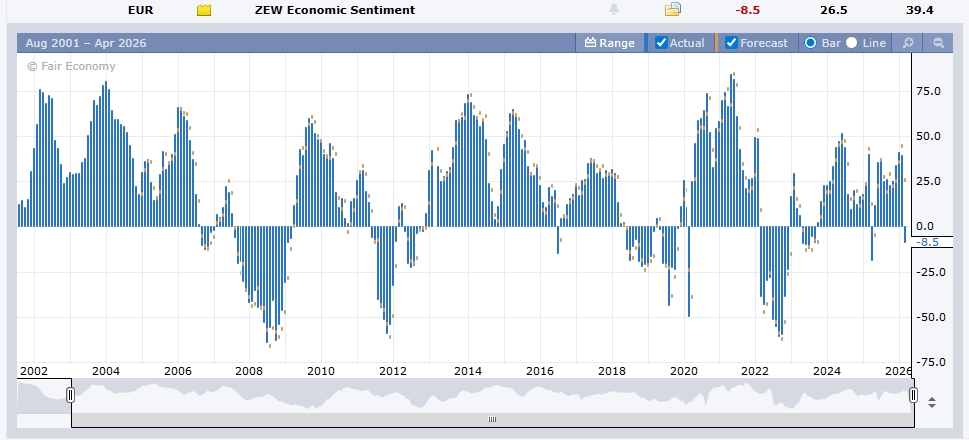This screenshot has width=969, height=440.
Task: Click the alert bell icon
Action: click(x=613, y=10)
